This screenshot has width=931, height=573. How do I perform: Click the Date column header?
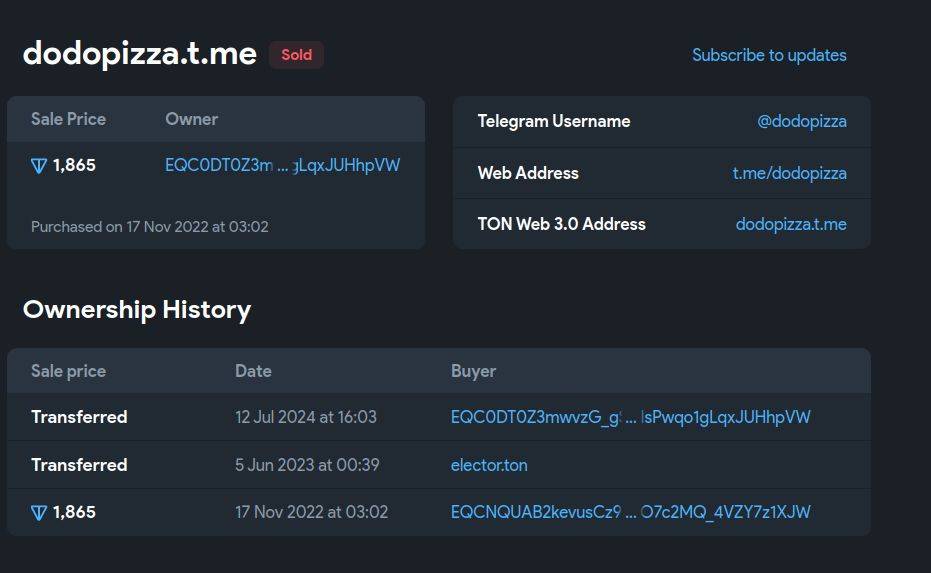(253, 371)
